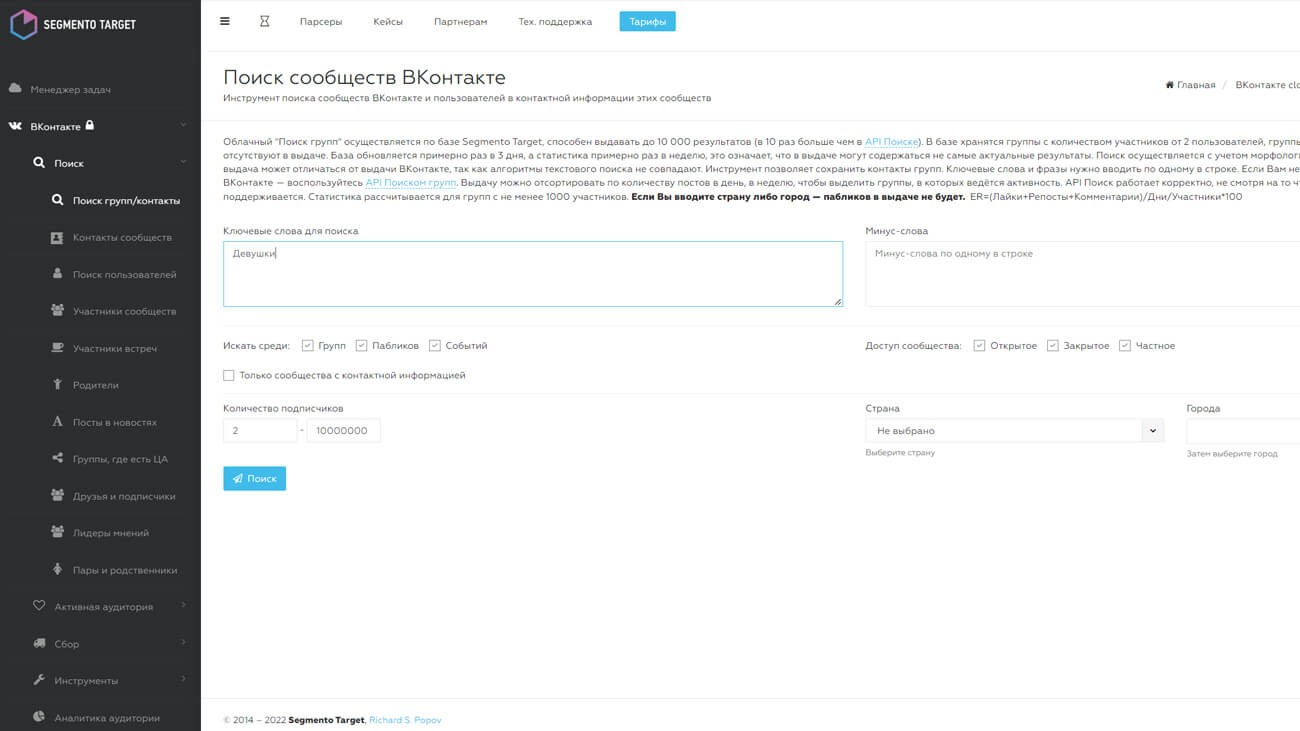
Task: Click the hourglass icon in top bar
Action: (265, 21)
